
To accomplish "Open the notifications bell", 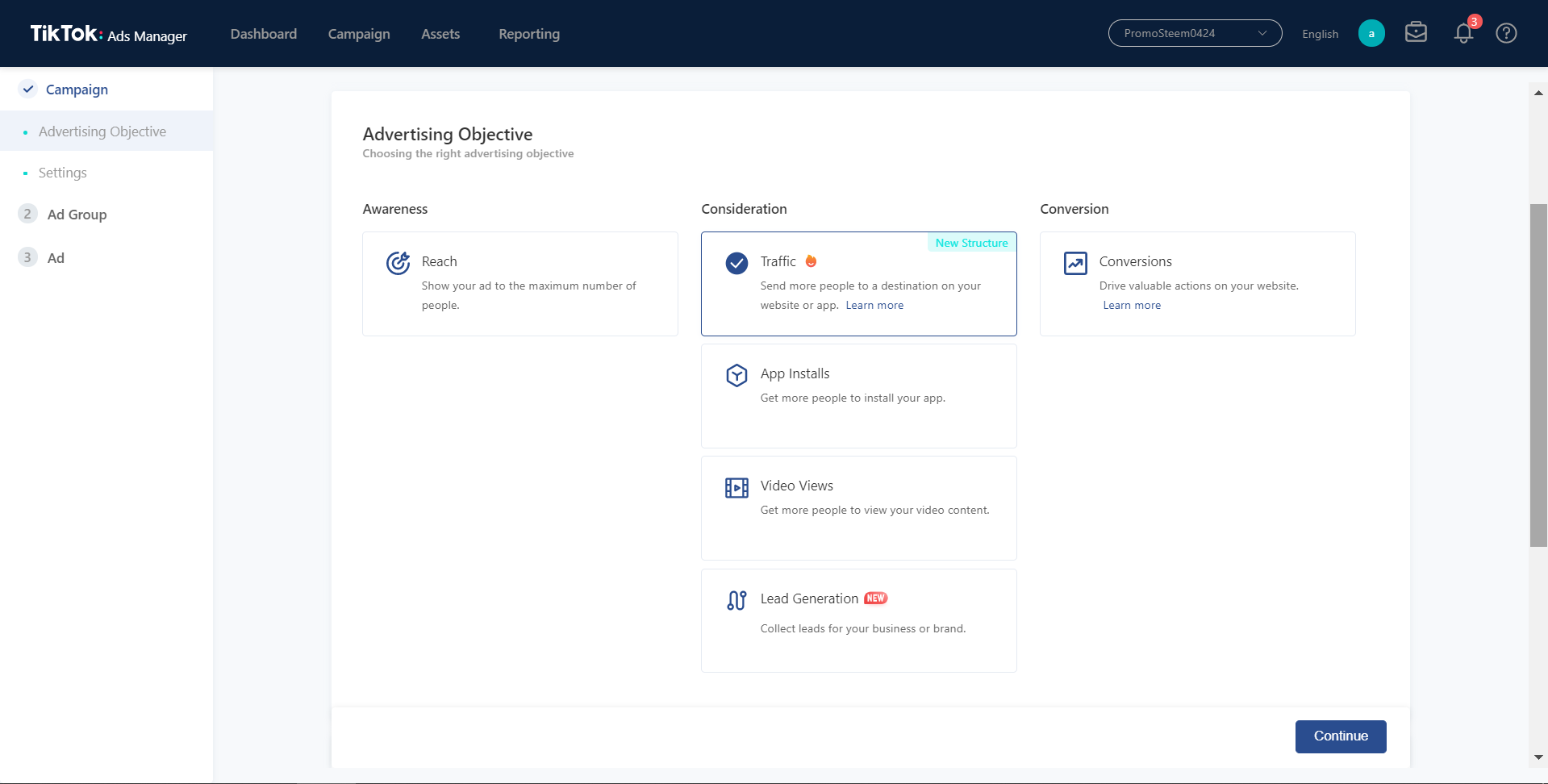I will pos(1463,34).
